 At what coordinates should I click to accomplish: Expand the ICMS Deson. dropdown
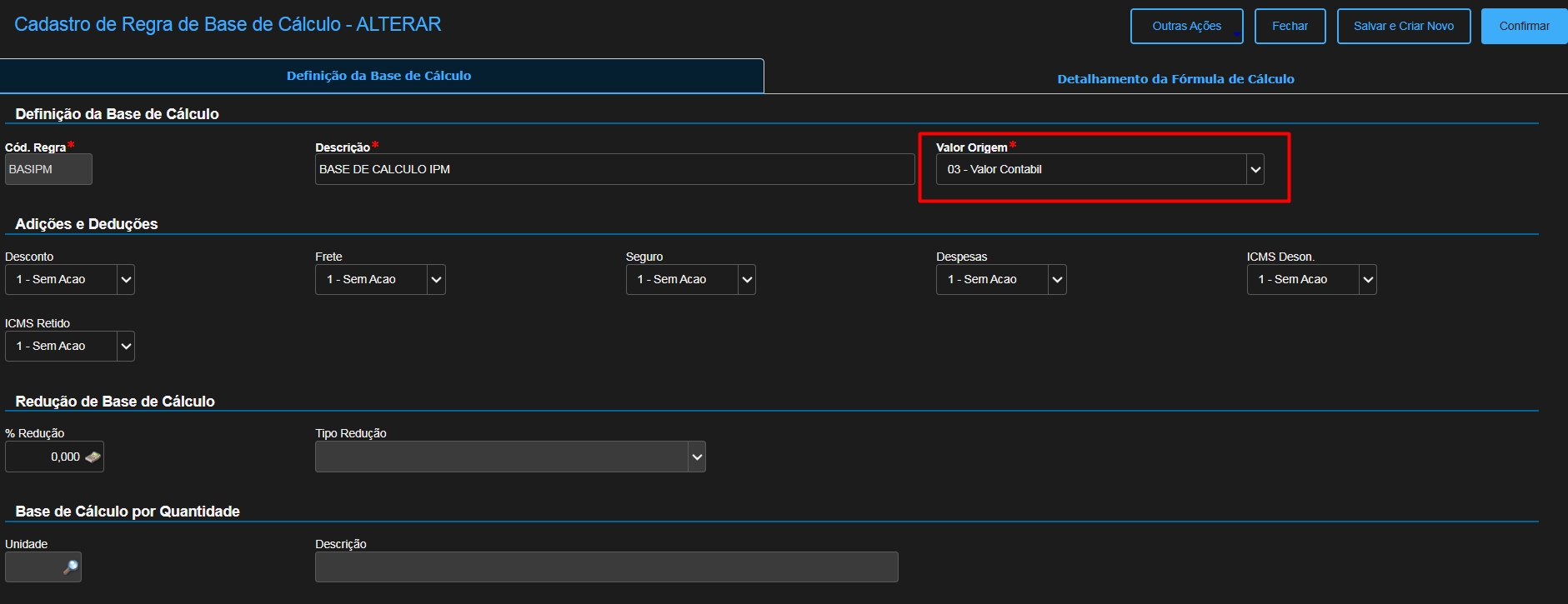1311,279
